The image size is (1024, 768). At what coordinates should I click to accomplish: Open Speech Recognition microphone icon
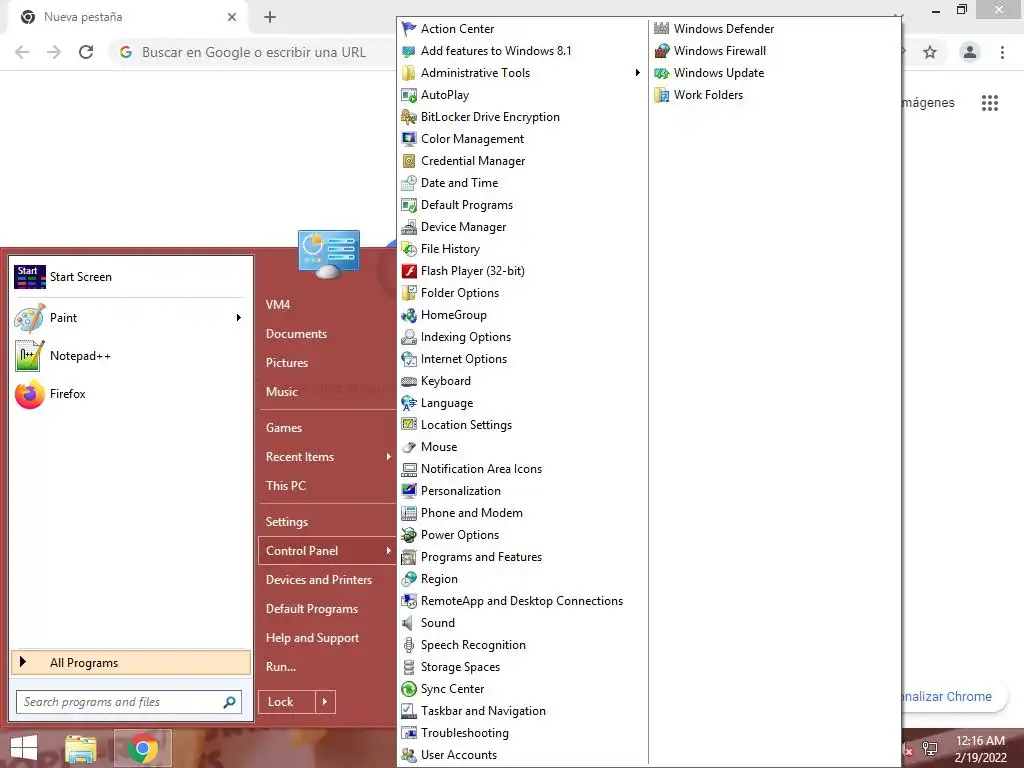click(x=409, y=645)
